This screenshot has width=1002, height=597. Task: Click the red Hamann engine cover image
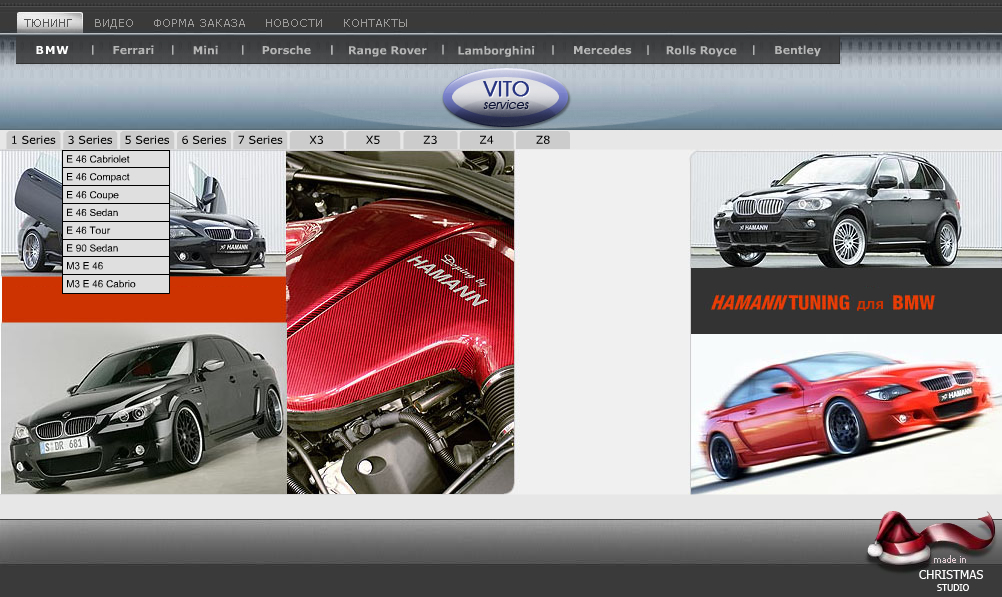(400, 321)
